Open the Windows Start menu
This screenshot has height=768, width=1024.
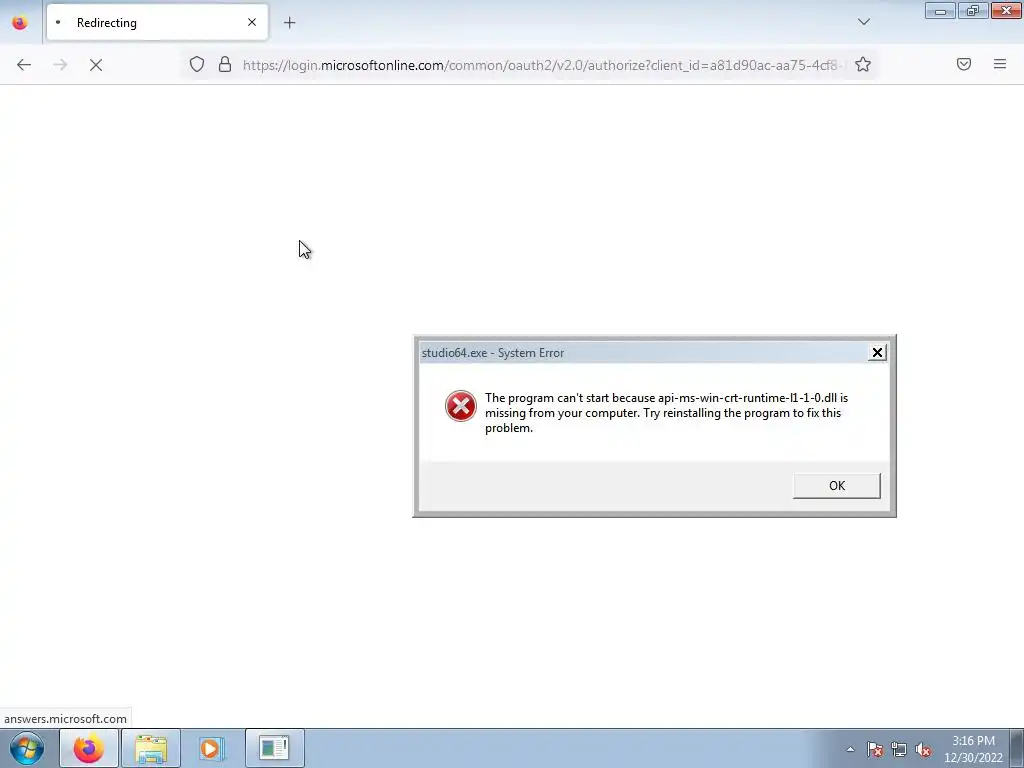27,748
